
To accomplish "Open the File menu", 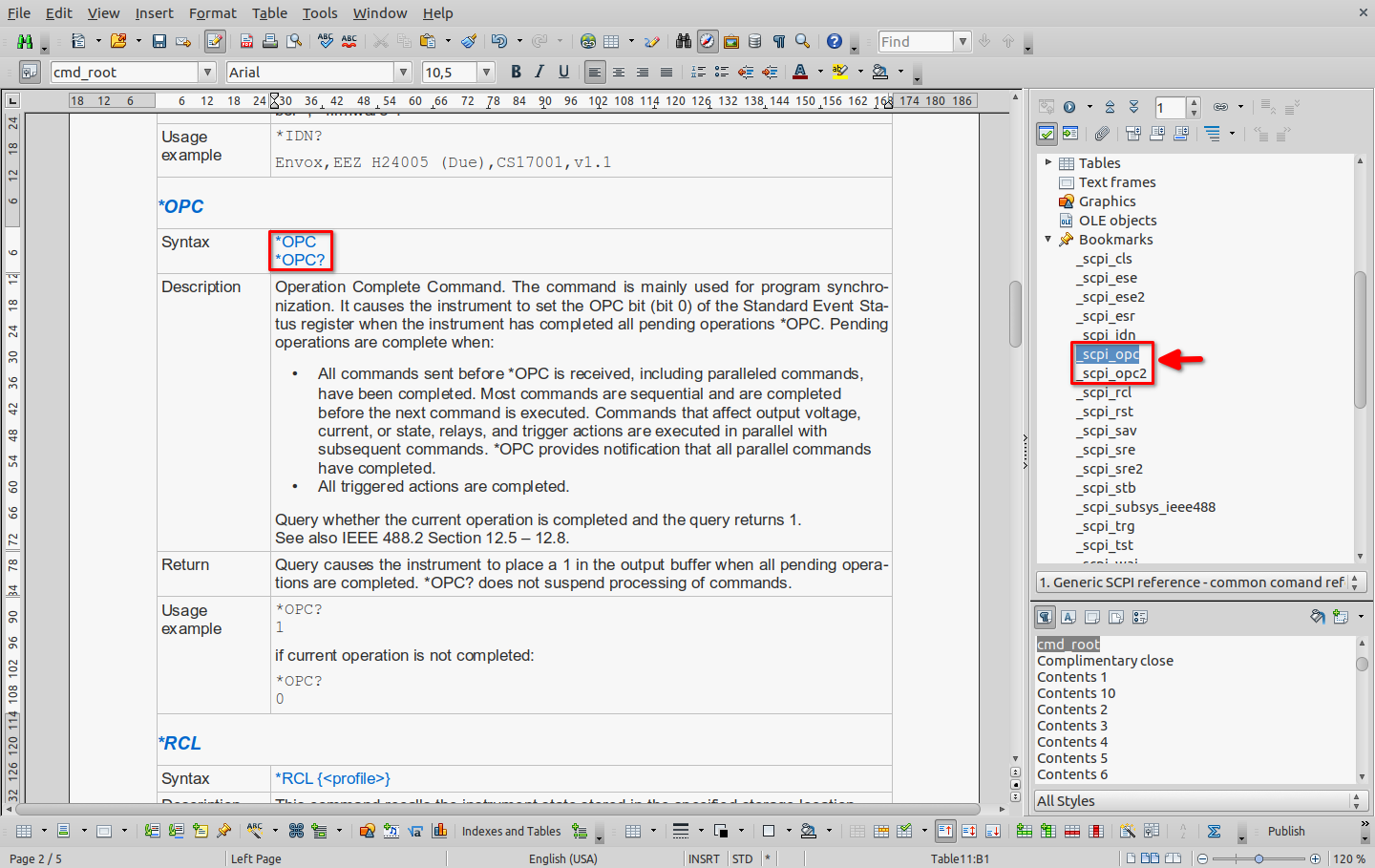I will click(19, 13).
